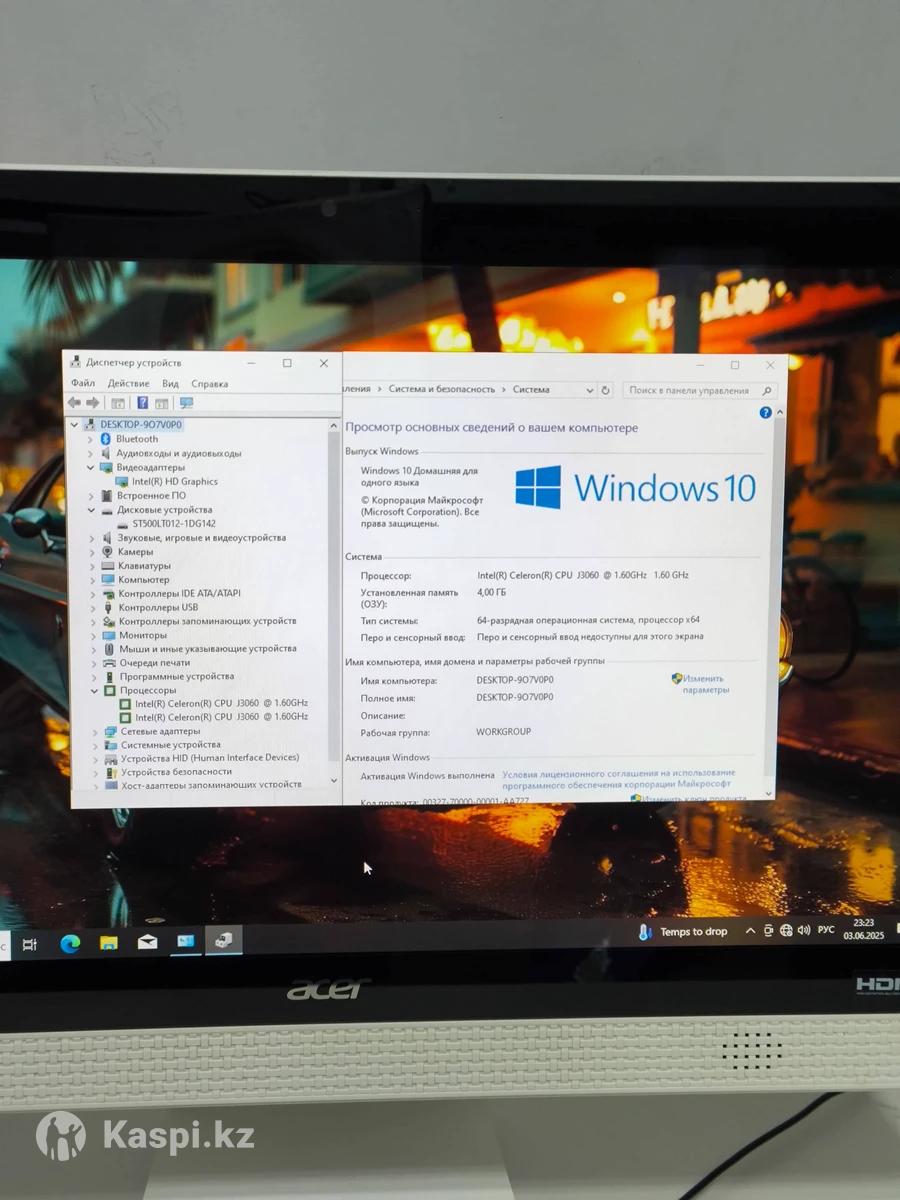The height and width of the screenshot is (1200, 900).
Task: Select the Intel(R) HD Graphics adapter icon
Action: (x=122, y=481)
